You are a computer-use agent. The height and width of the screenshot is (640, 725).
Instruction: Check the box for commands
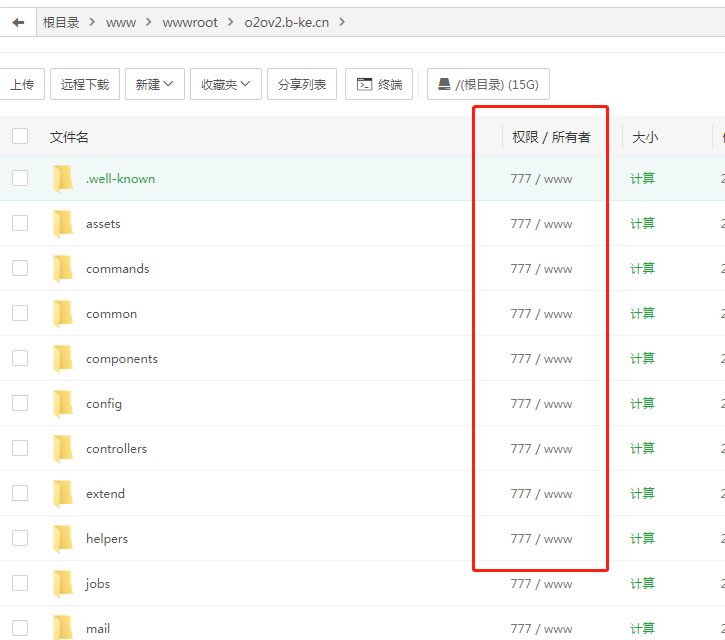pyautogui.click(x=20, y=268)
